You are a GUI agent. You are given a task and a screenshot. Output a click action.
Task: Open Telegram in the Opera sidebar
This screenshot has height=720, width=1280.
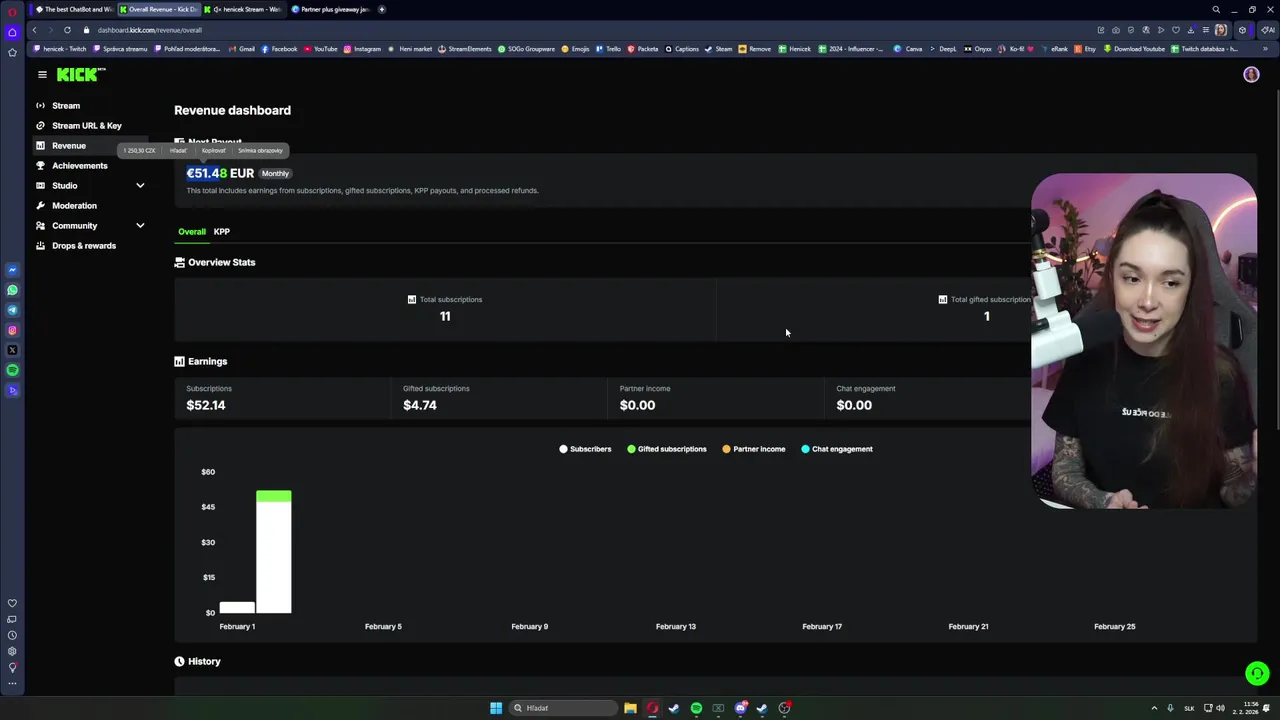click(12, 310)
